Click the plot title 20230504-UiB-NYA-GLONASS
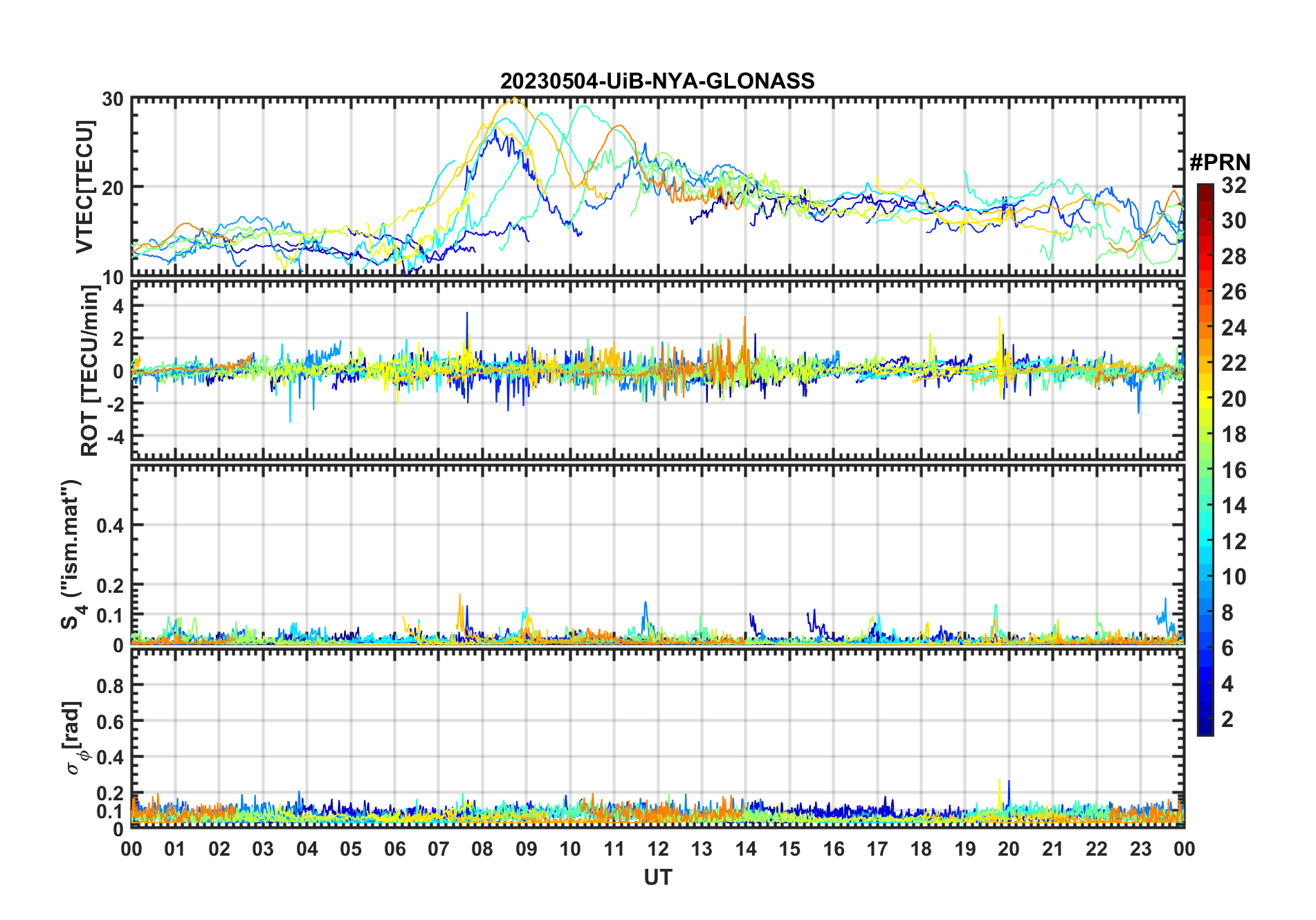The image size is (1316, 920). (x=657, y=82)
